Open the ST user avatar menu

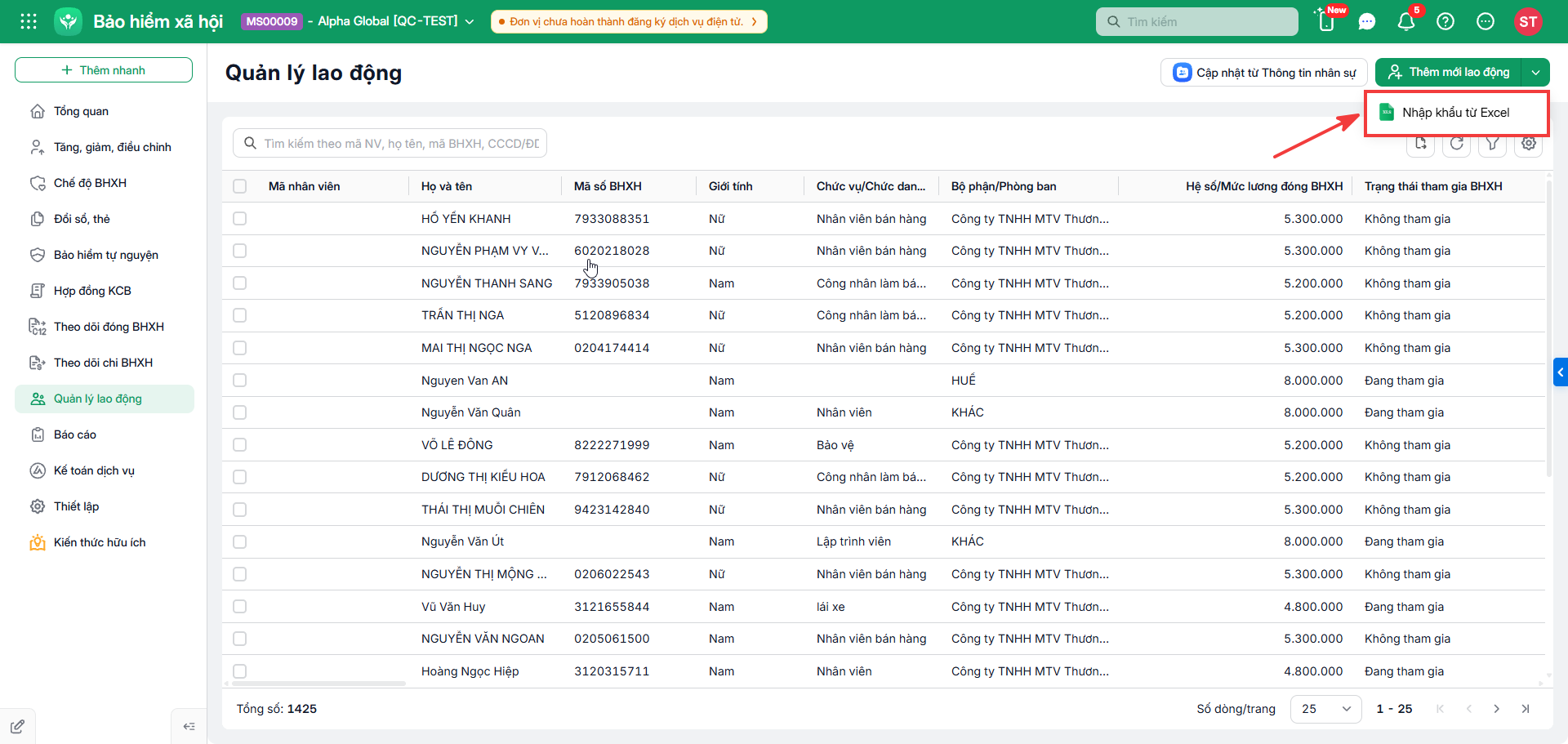tap(1528, 22)
